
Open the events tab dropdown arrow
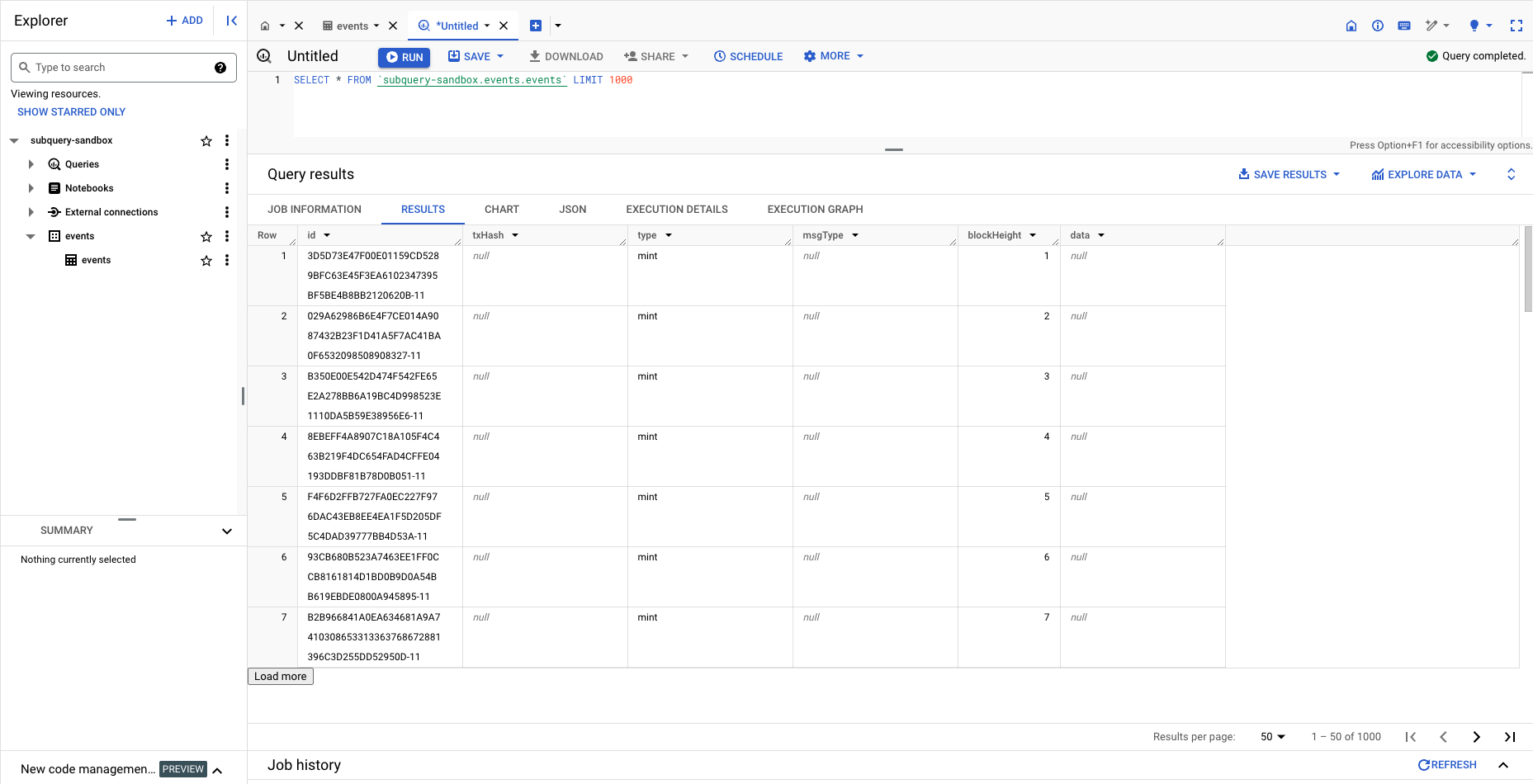[376, 26]
